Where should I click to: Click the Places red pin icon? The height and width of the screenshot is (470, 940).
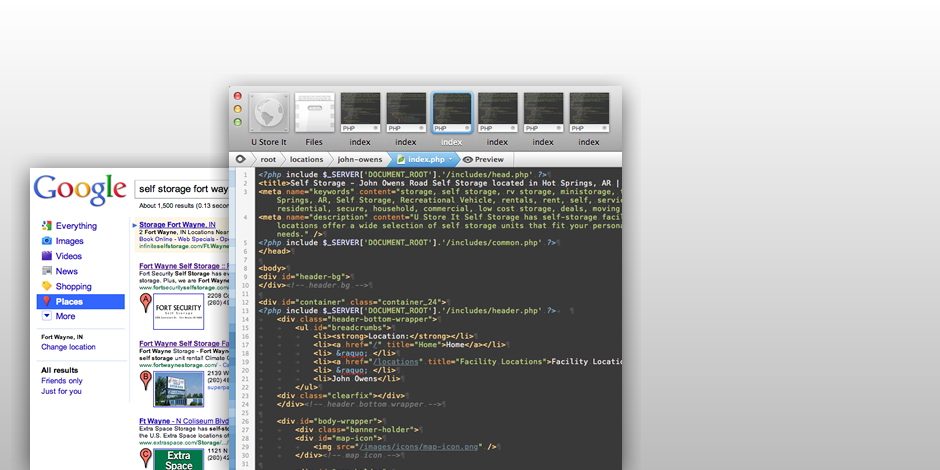[47, 302]
